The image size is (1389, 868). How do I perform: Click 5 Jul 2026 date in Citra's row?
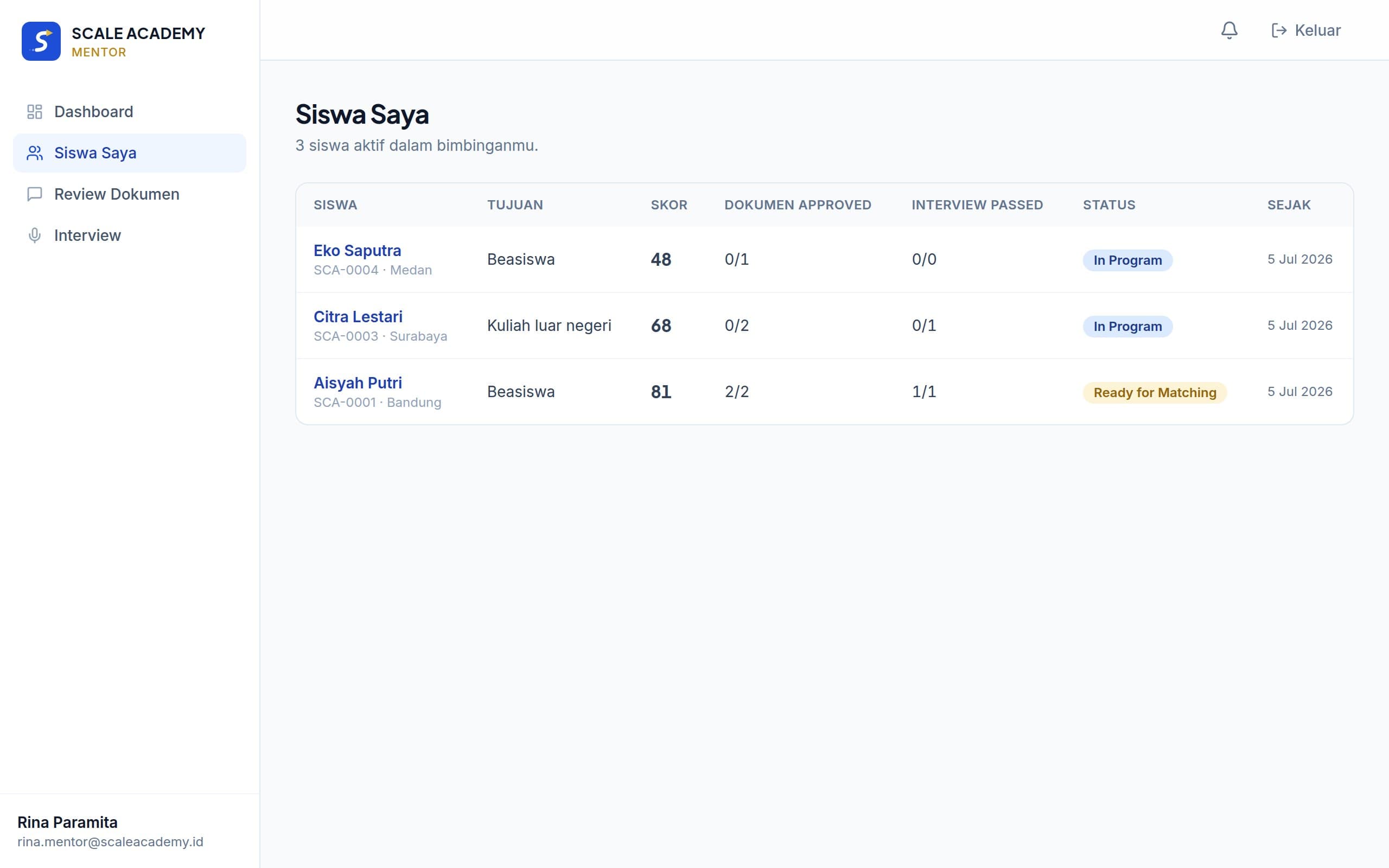point(1299,325)
